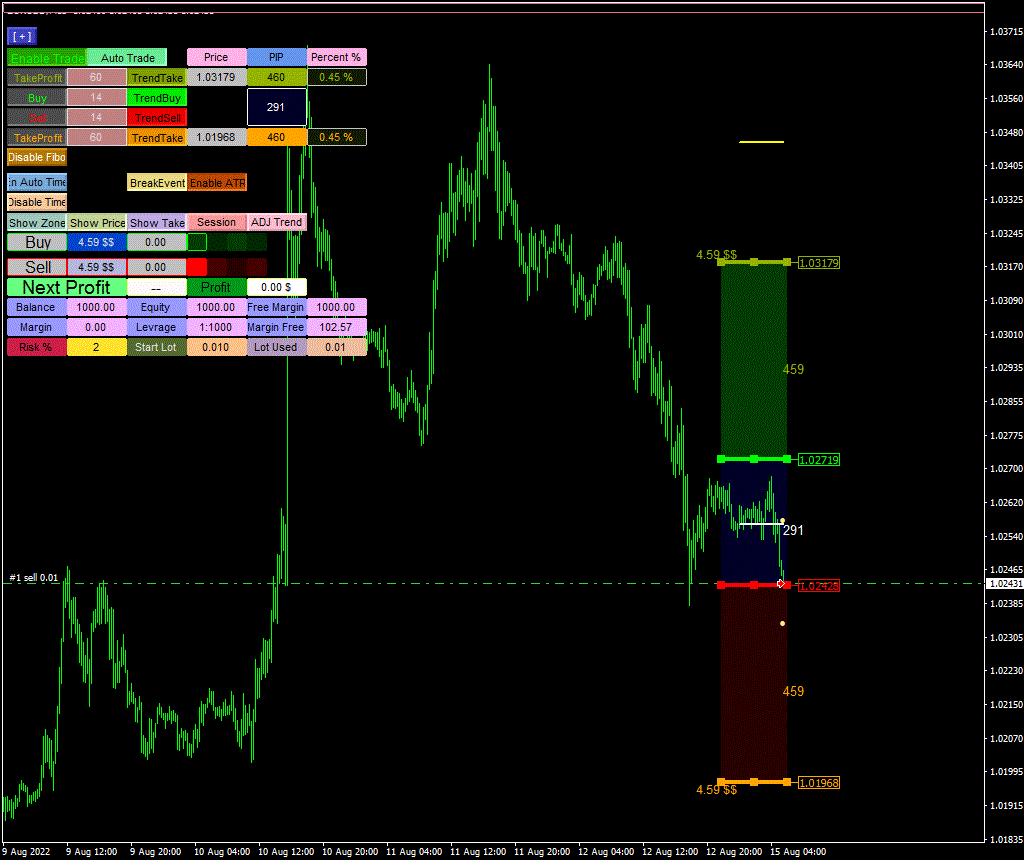Viewport: 1024px width, 860px height.
Task: Select the orange 1.01968 take-profit label on chart
Action: (819, 783)
